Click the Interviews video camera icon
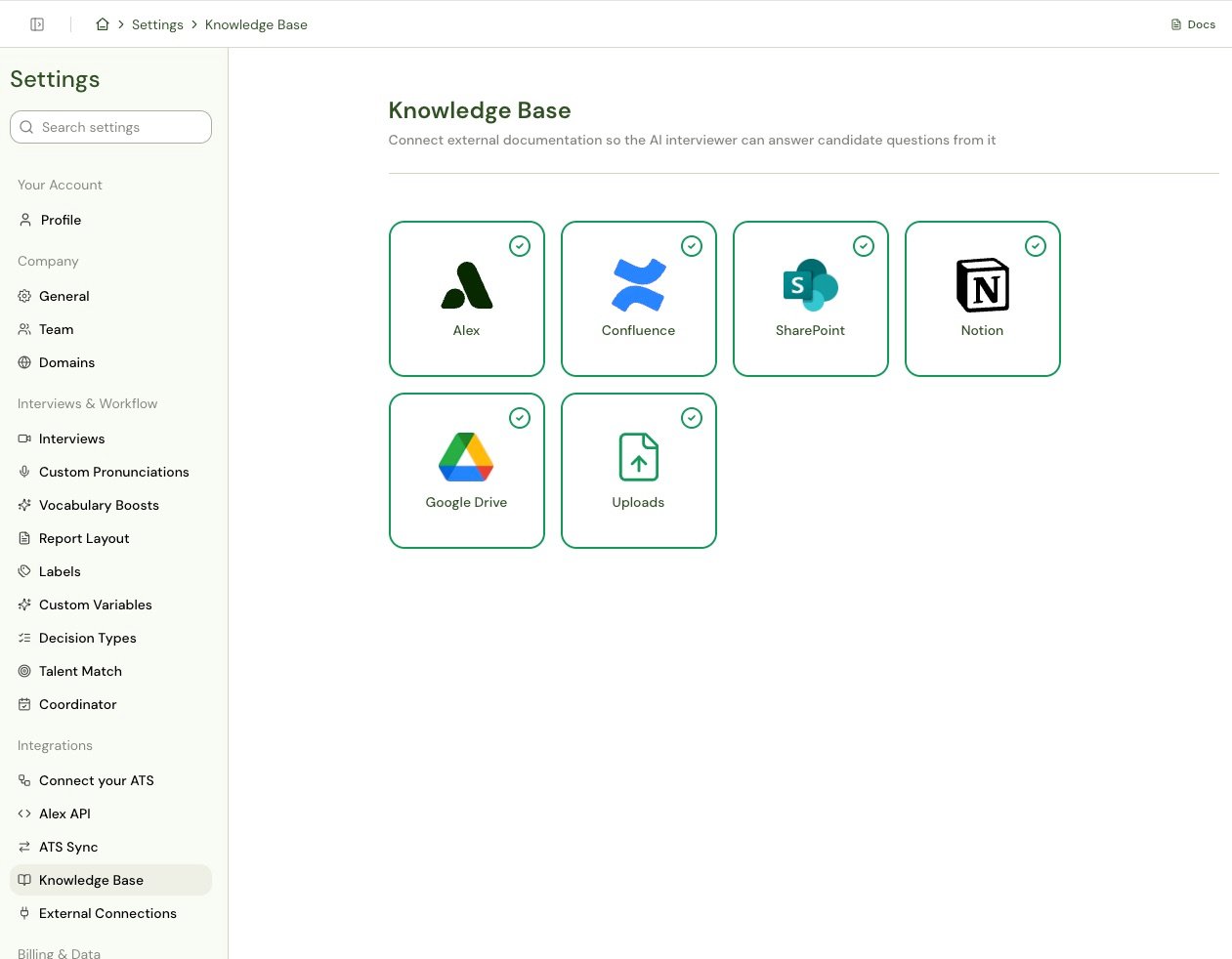 pos(24,438)
